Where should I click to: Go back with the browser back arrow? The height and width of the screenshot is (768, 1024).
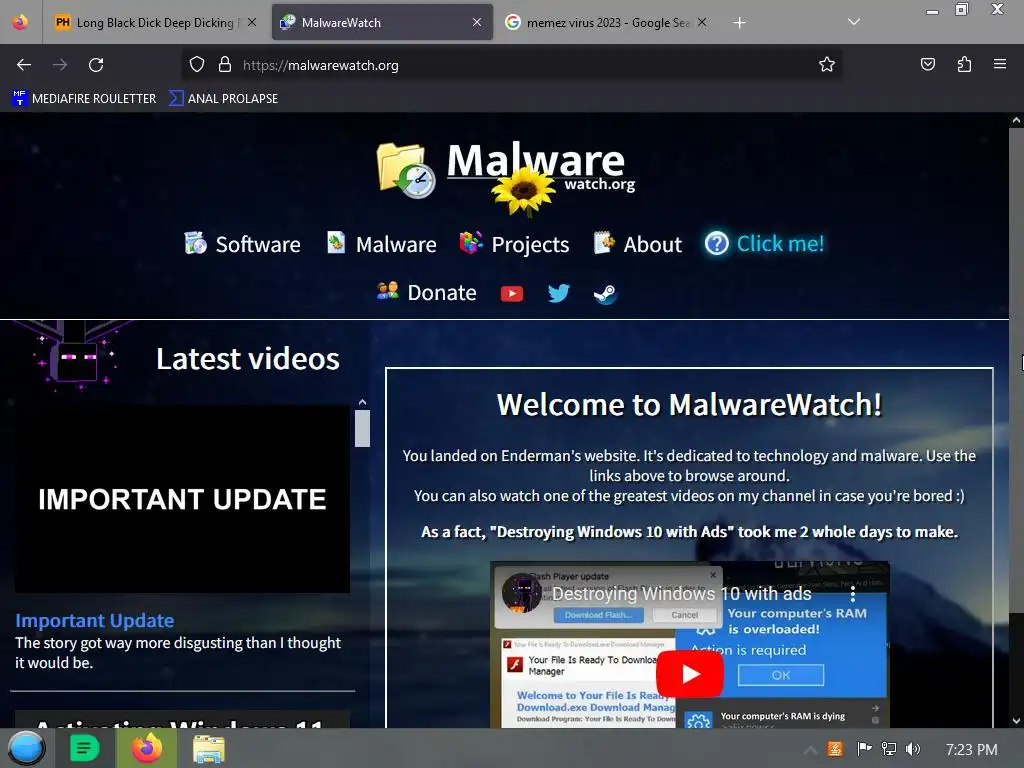(24, 65)
